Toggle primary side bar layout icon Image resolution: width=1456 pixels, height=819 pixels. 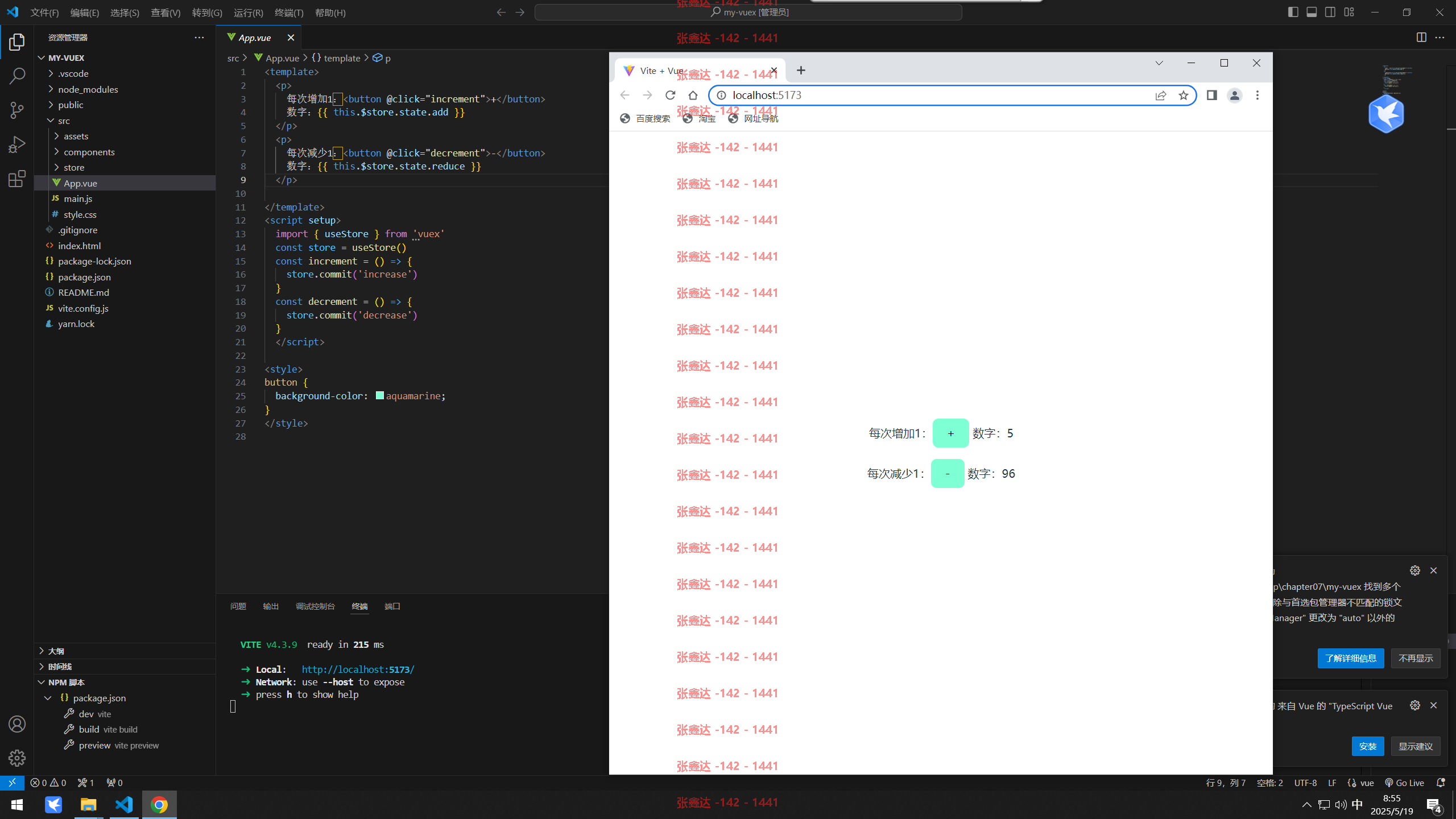(1293, 13)
